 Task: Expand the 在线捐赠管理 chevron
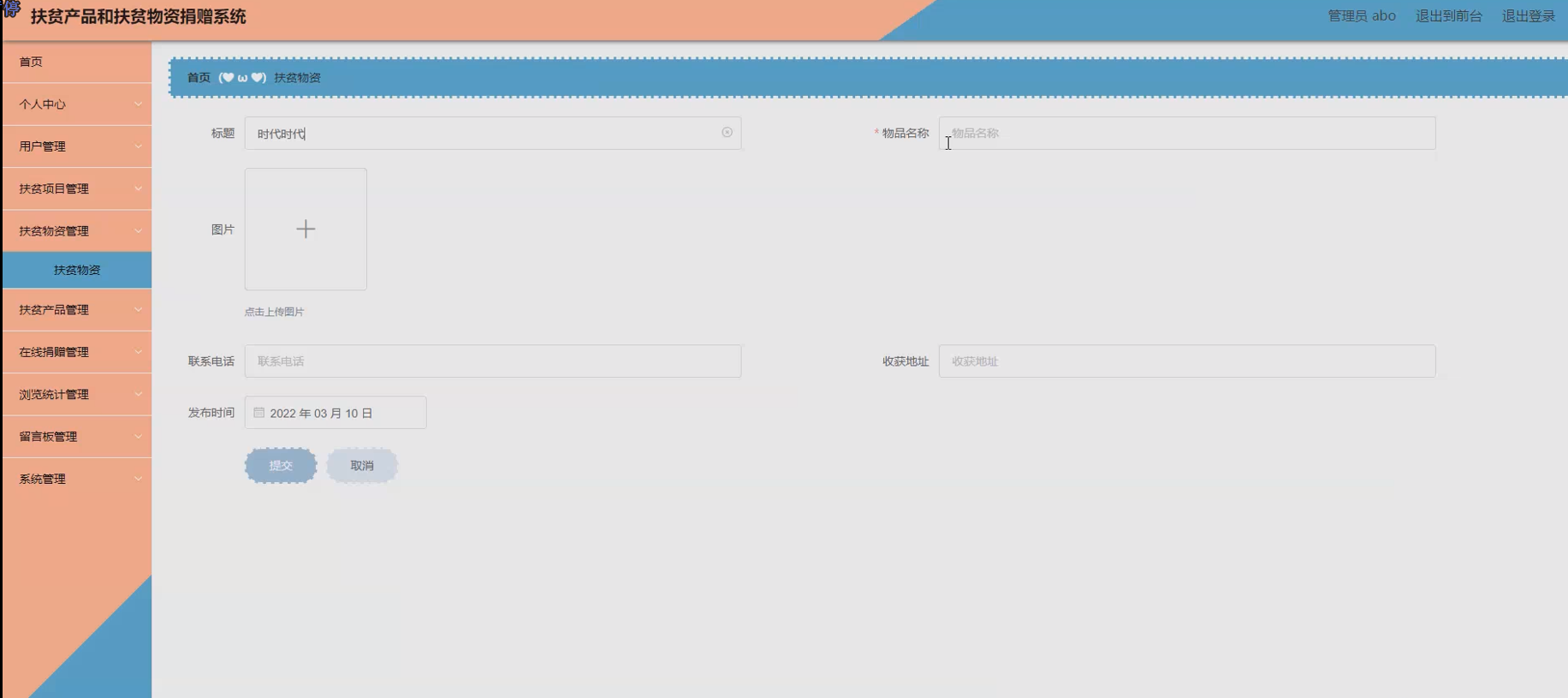click(138, 352)
